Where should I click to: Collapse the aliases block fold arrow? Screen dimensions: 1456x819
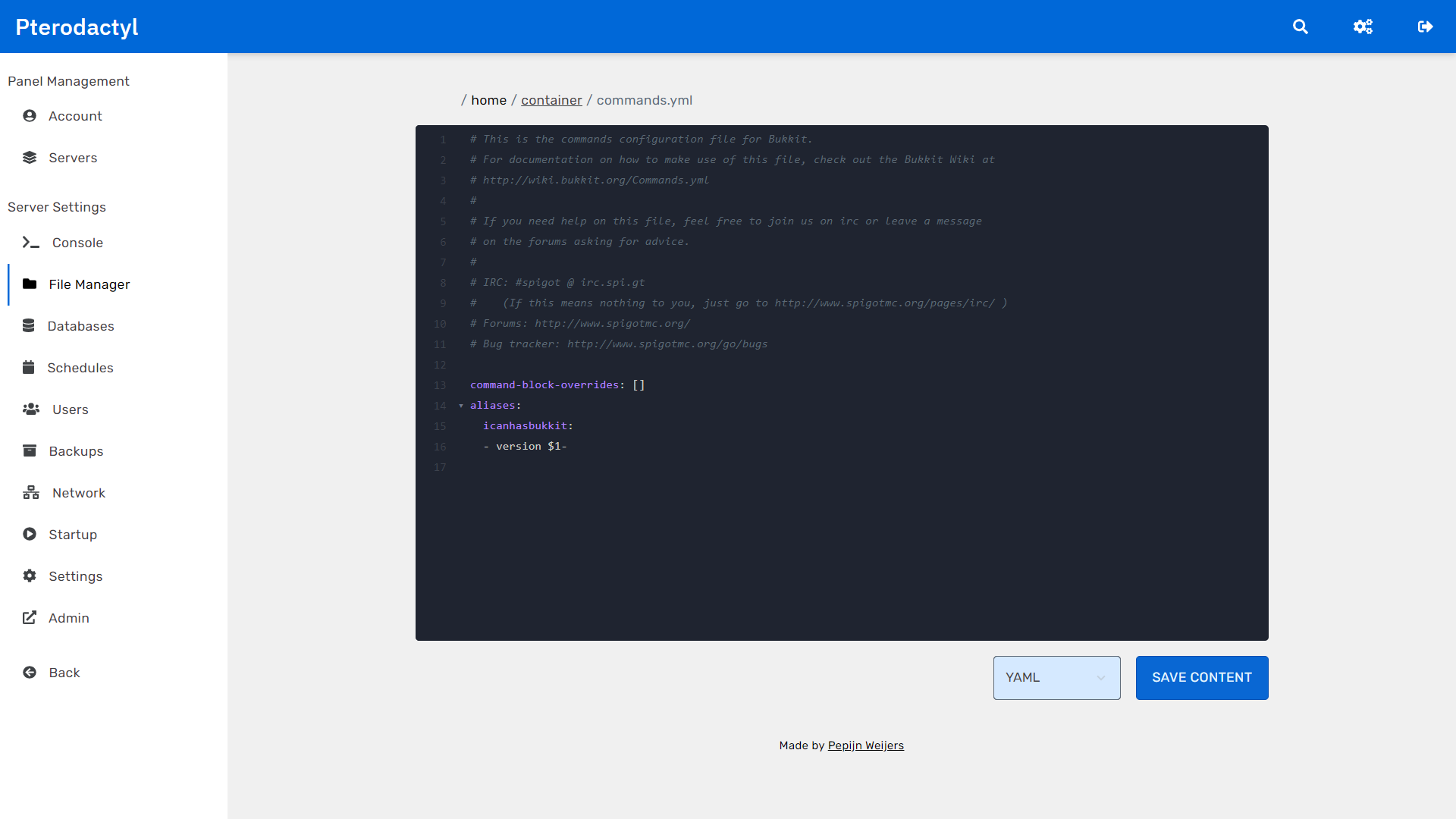pos(461,406)
